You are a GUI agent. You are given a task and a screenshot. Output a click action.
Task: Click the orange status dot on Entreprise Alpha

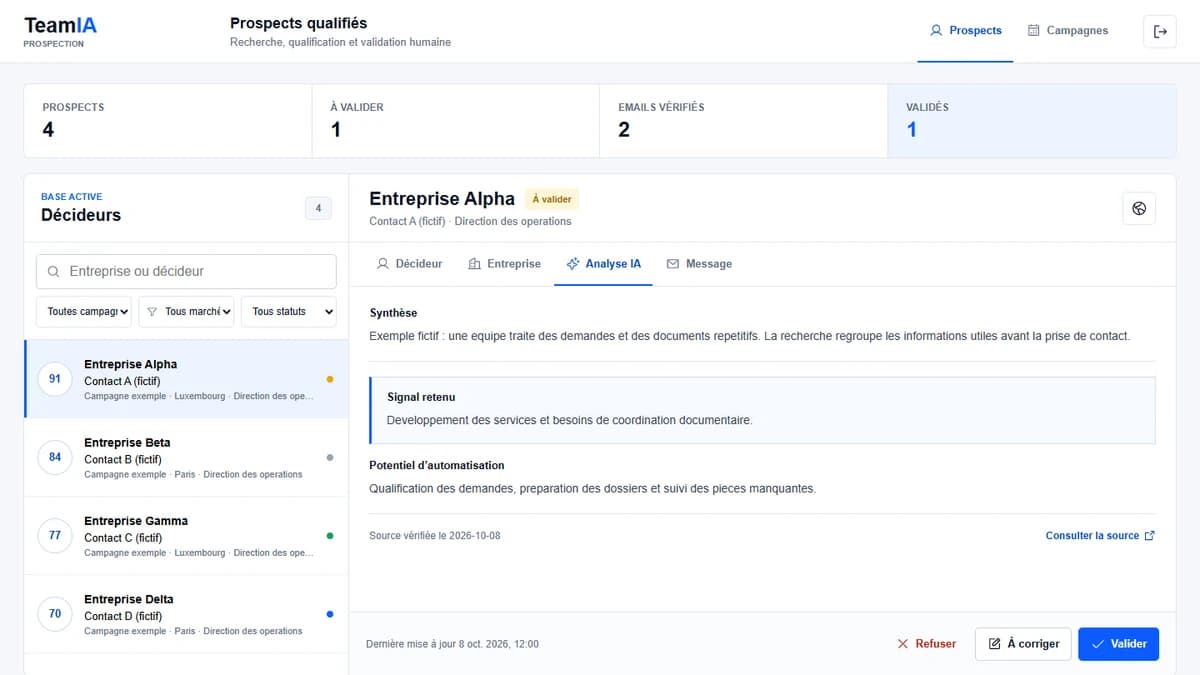(x=330, y=379)
